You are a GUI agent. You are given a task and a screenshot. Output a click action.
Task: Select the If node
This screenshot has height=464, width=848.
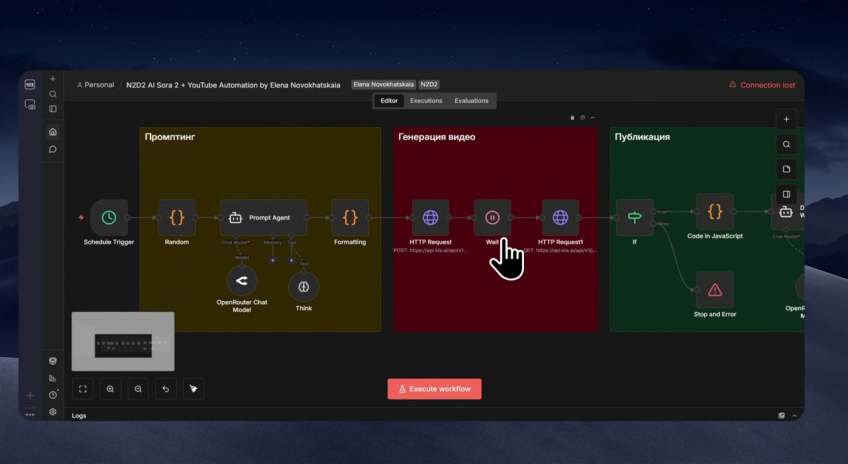(x=634, y=217)
